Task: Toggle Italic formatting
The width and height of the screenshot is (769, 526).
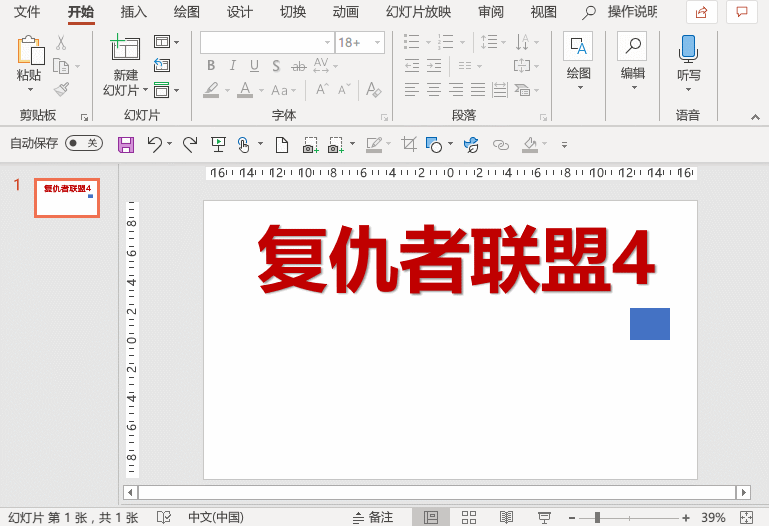Action: [233, 65]
